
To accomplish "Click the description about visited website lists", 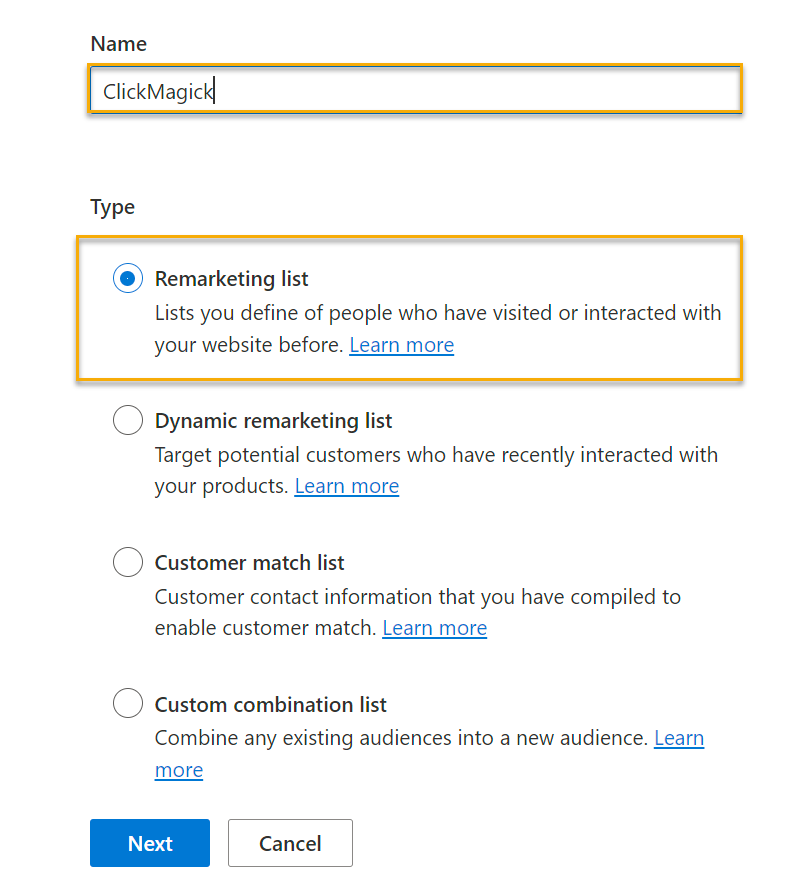I will [437, 313].
